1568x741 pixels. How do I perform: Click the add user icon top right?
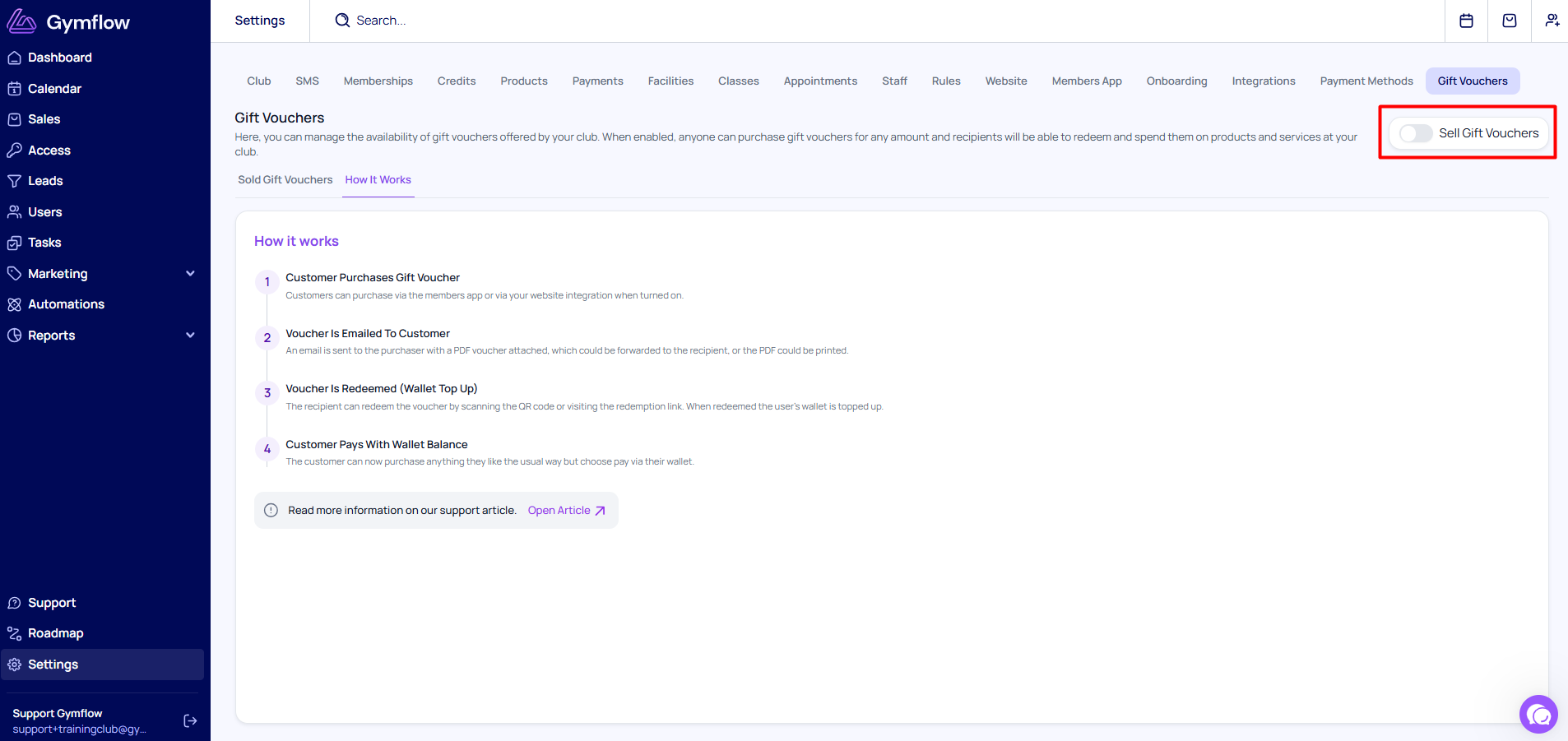tap(1552, 21)
